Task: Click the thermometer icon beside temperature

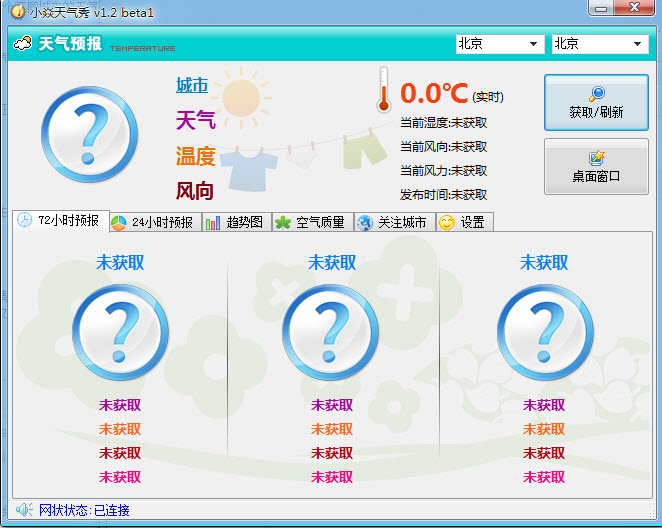Action: 383,89
